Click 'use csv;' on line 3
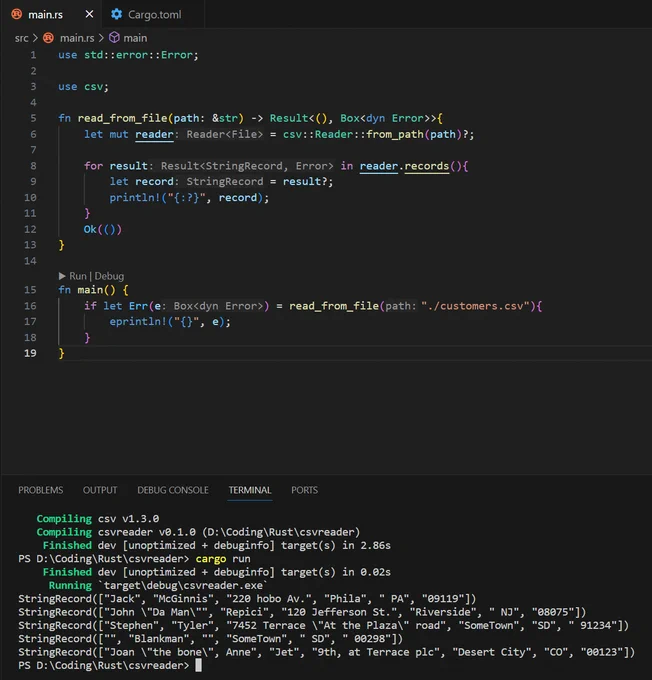Screen dimensions: 652x680 (x=83, y=87)
